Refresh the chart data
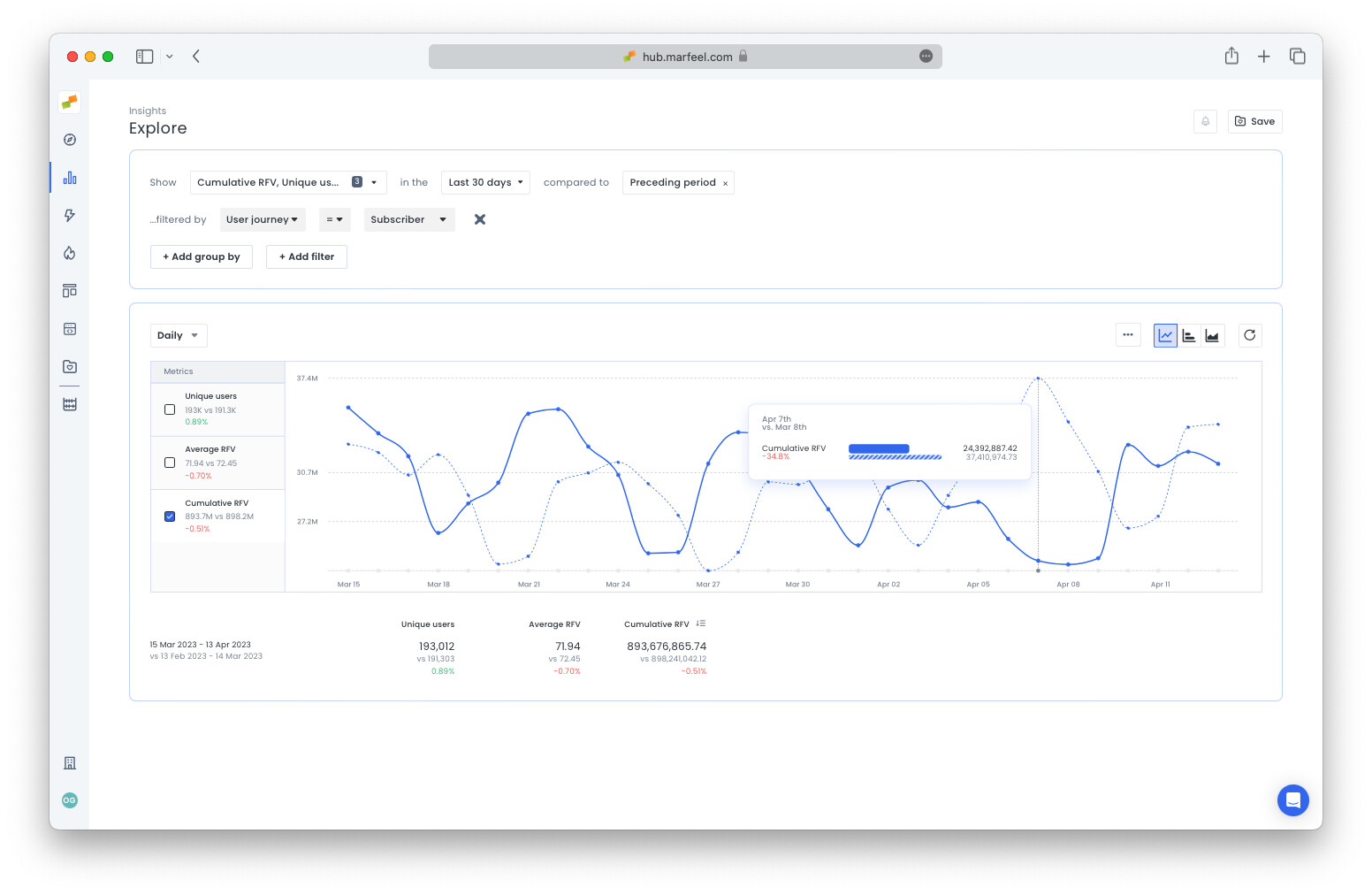 point(1249,335)
